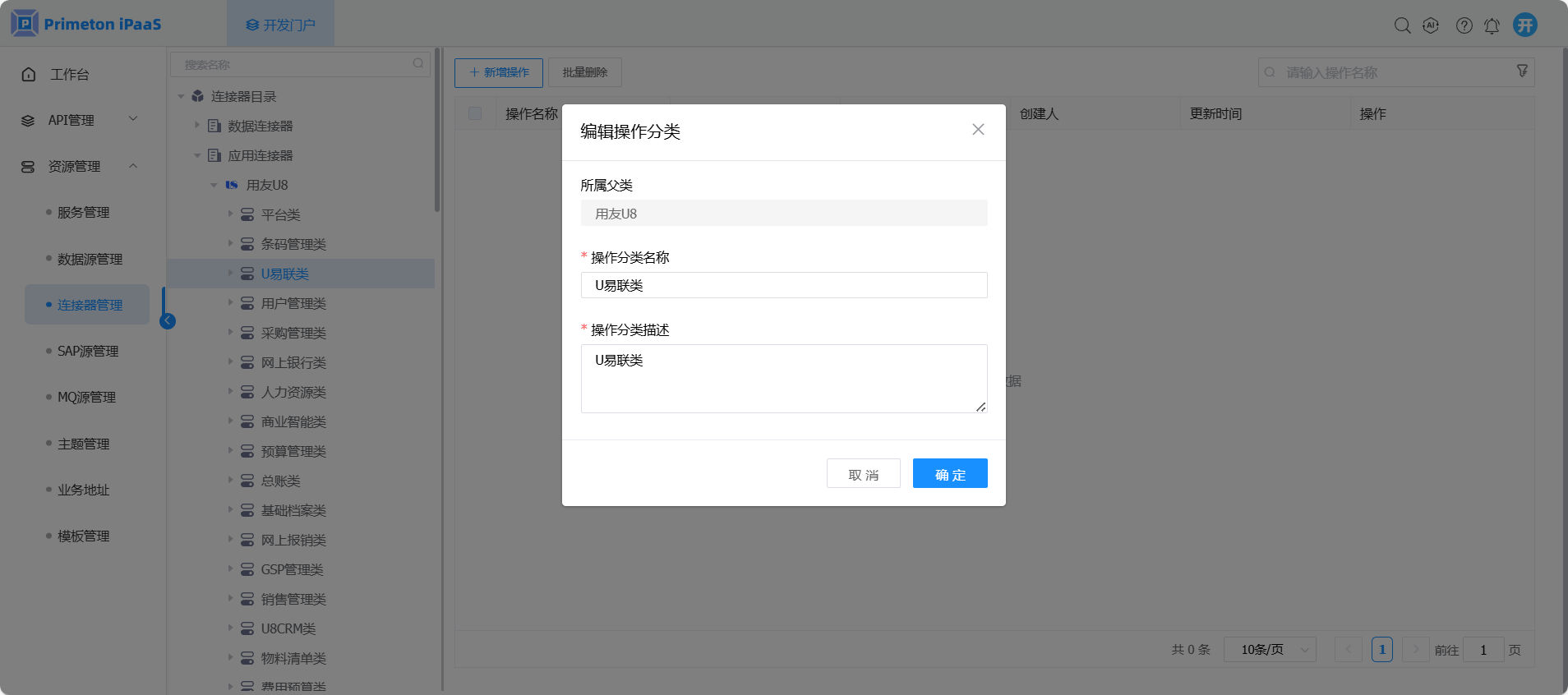The width and height of the screenshot is (1568, 695).
Task: Click the 取消 button in dialog
Action: [x=864, y=474]
